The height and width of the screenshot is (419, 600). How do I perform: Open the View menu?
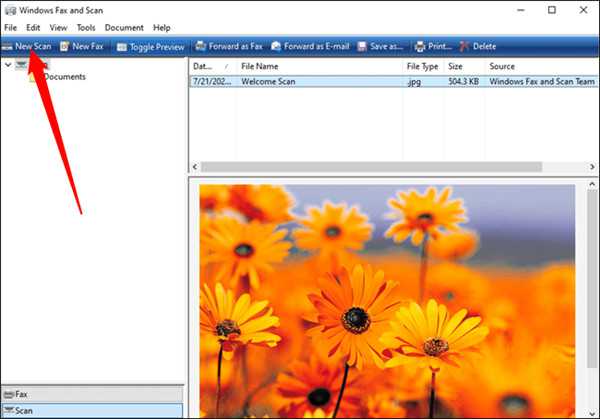click(x=58, y=28)
